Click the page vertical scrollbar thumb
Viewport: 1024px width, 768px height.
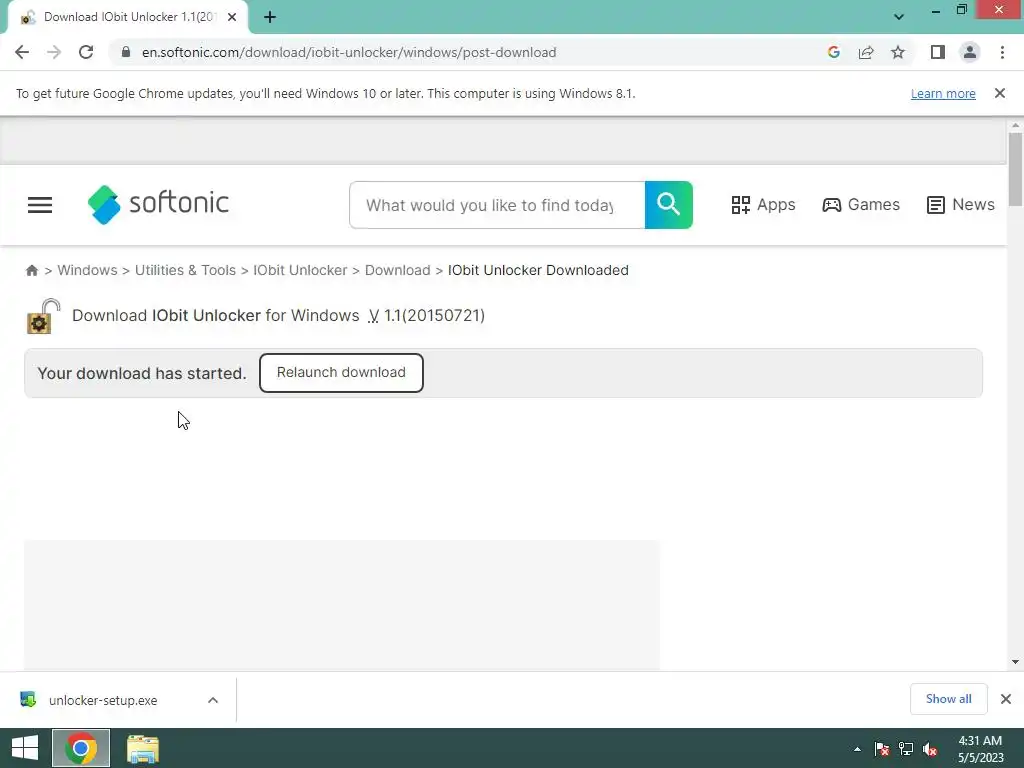coord(1015,169)
